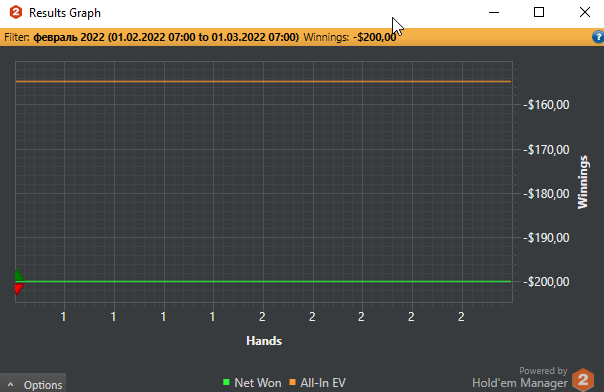604x392 pixels.
Task: Click the Hold'em Manager 2 title icon
Action: (16, 12)
